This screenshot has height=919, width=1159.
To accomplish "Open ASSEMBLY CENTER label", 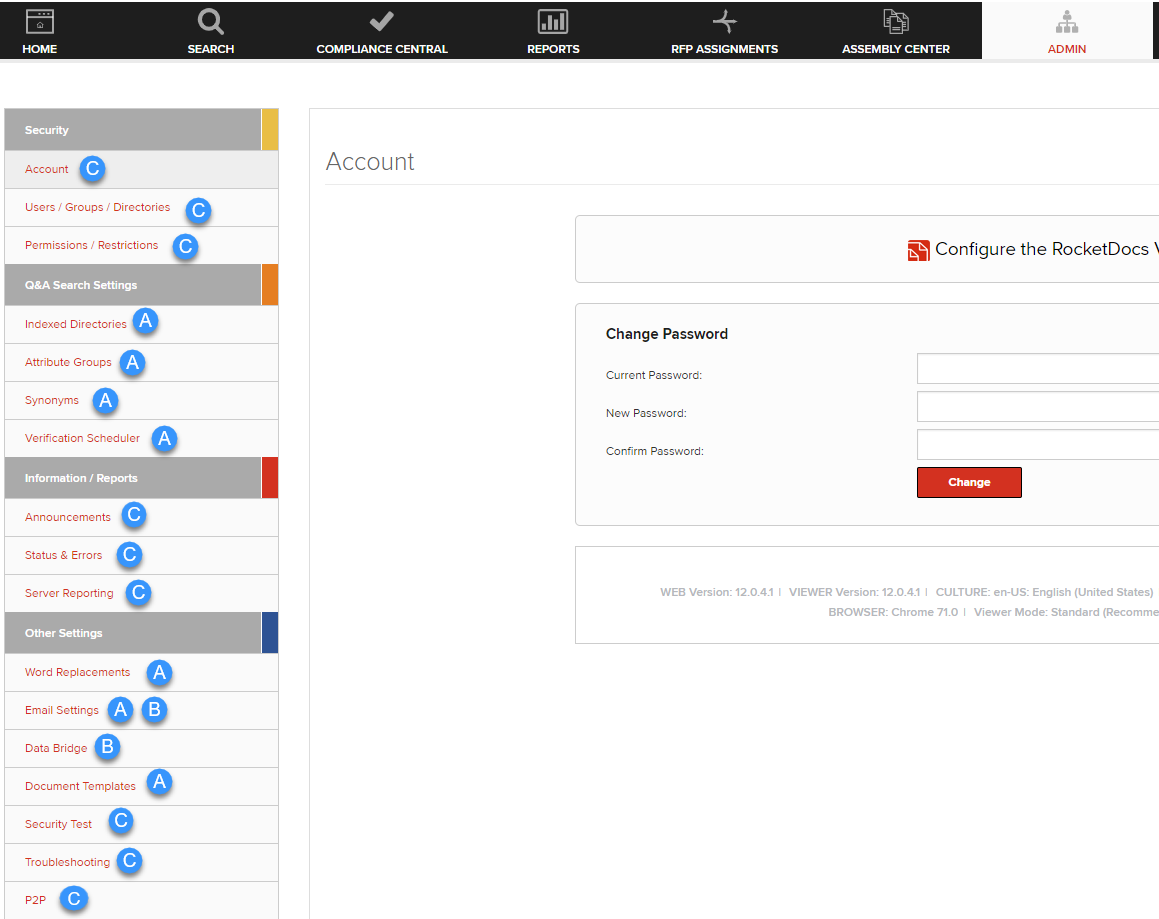I will (x=896, y=49).
